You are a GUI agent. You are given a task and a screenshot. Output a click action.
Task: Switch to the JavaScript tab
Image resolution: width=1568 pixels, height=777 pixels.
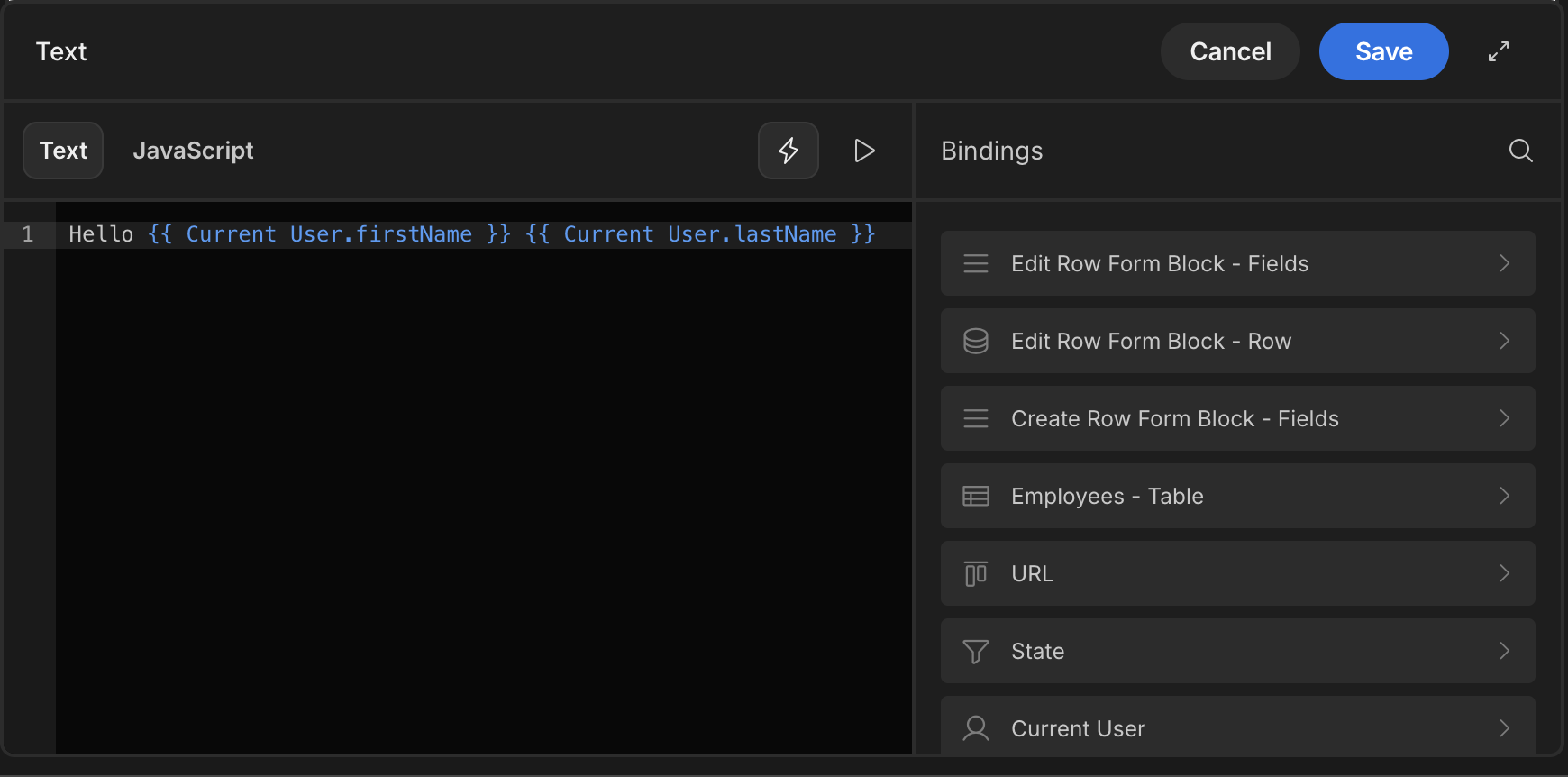[x=193, y=151]
